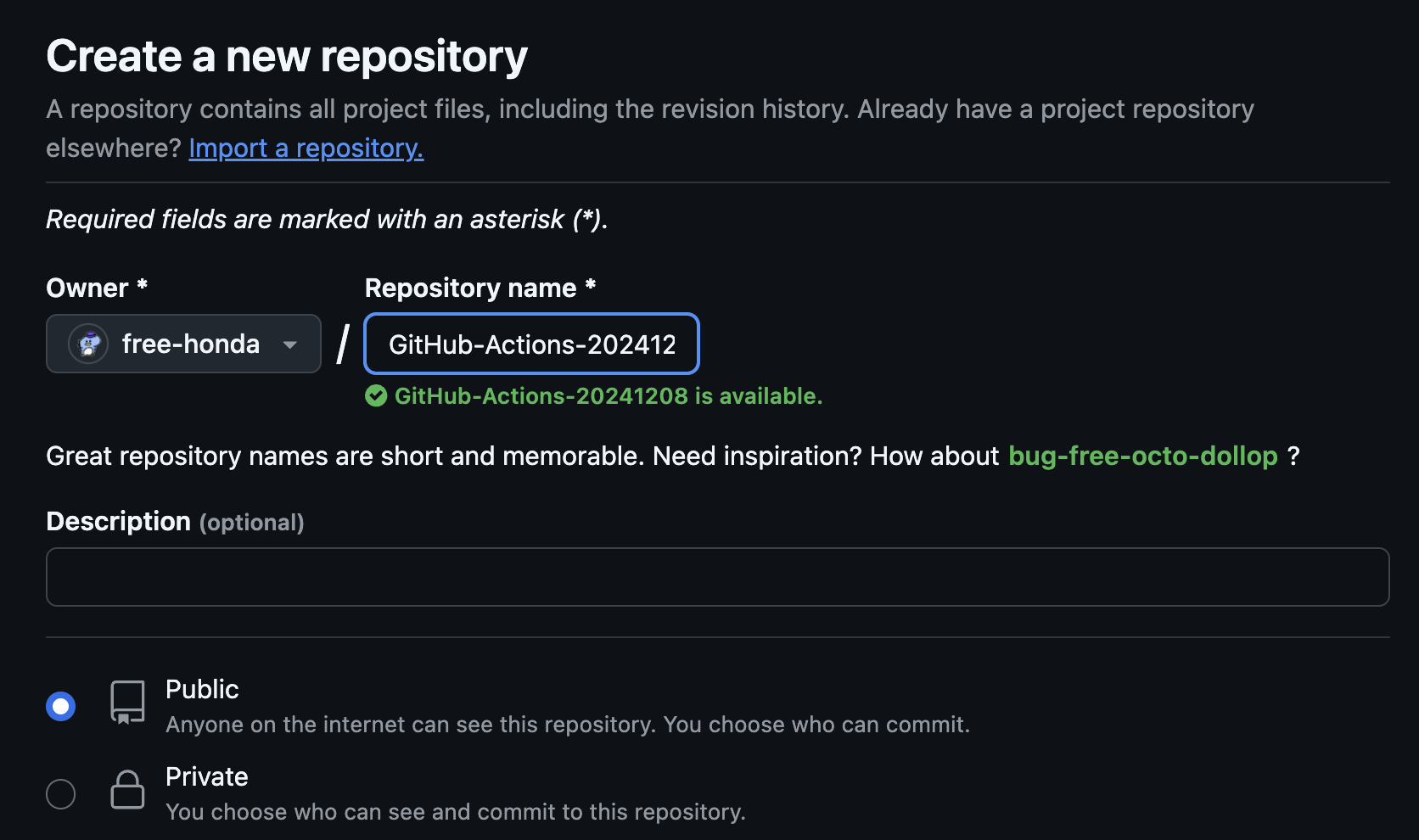Click the GitHub-Actions-20241208 availability message
Viewport: 1419px width, 840px height.
[x=609, y=395]
